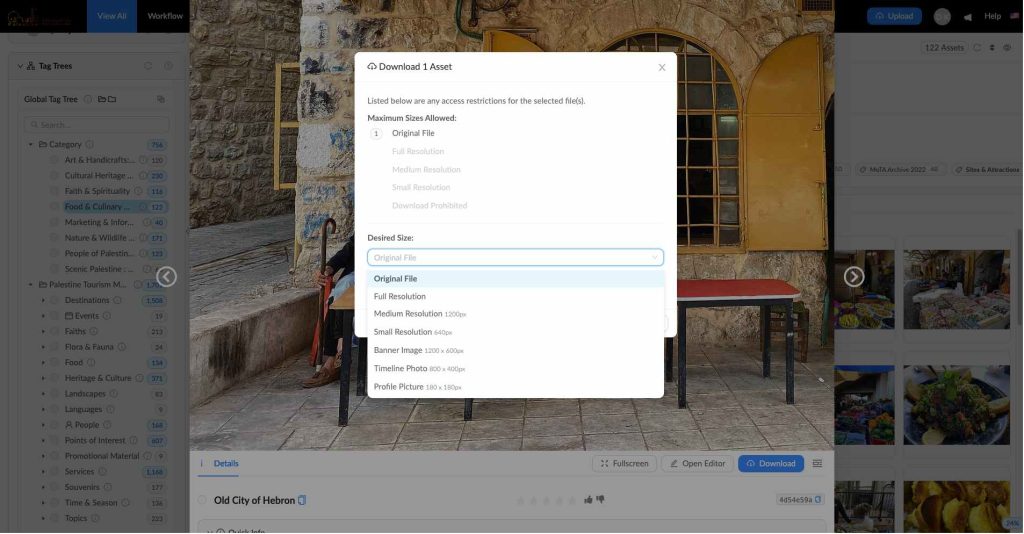Go to previous image with left arrow

tap(167, 276)
